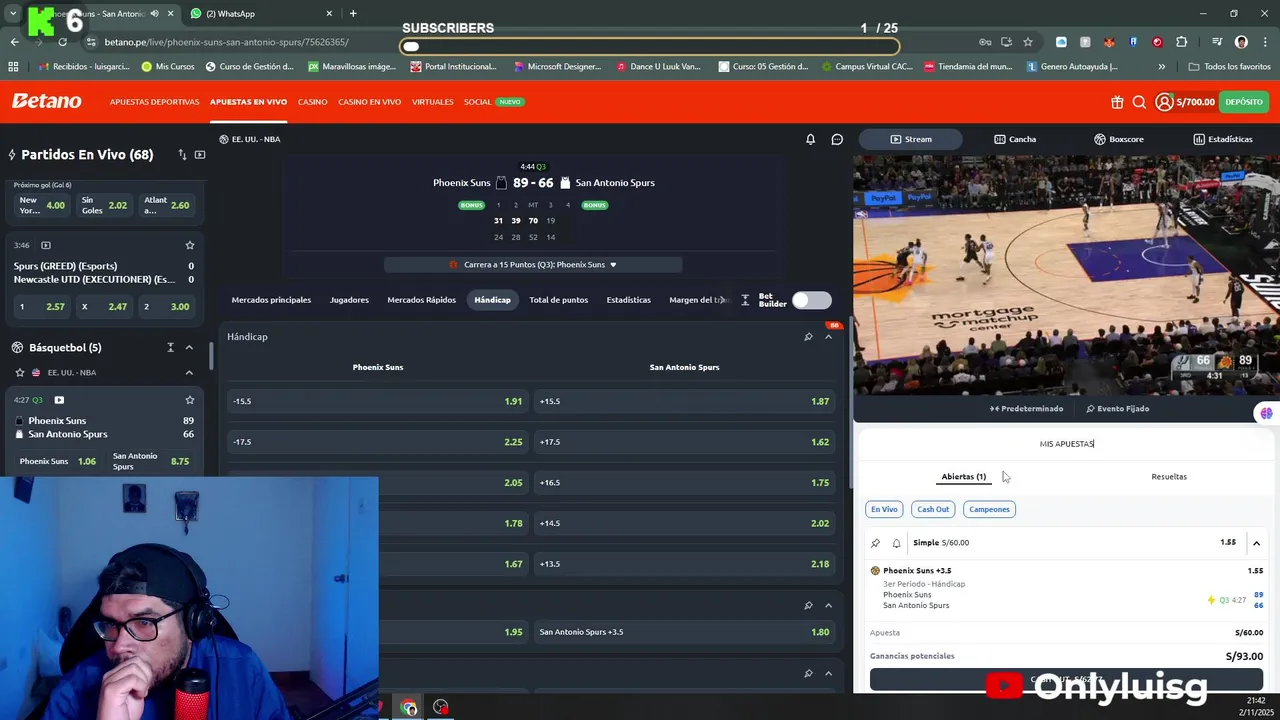The width and height of the screenshot is (1280, 720).
Task: Open the Boxscore tab
Action: (1118, 139)
